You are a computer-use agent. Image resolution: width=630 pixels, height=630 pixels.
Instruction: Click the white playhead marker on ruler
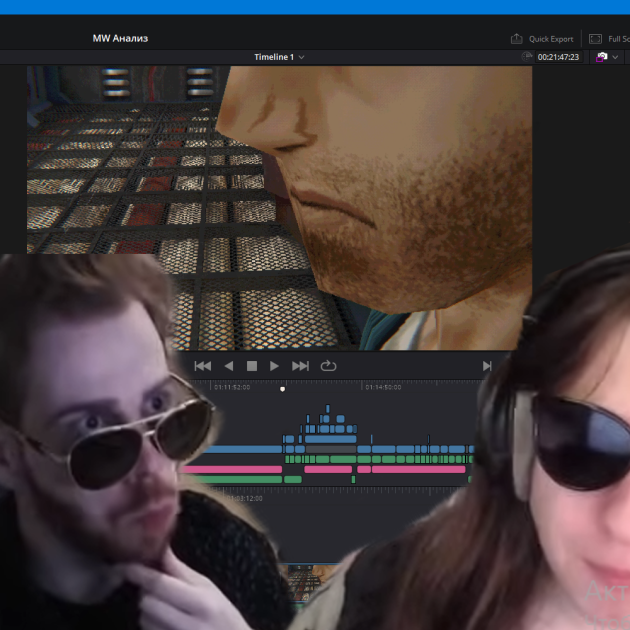(282, 389)
